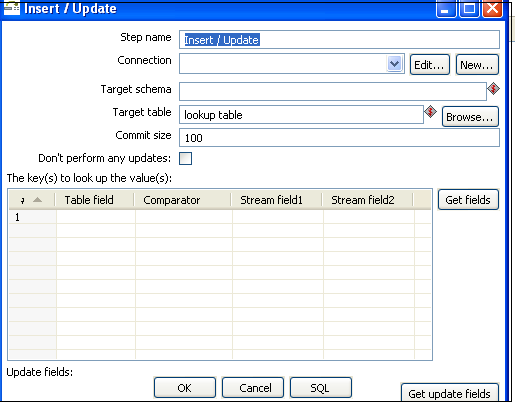This screenshot has height=402, width=515.
Task: Focus the Commit size field showing 100
Action: 339,137
